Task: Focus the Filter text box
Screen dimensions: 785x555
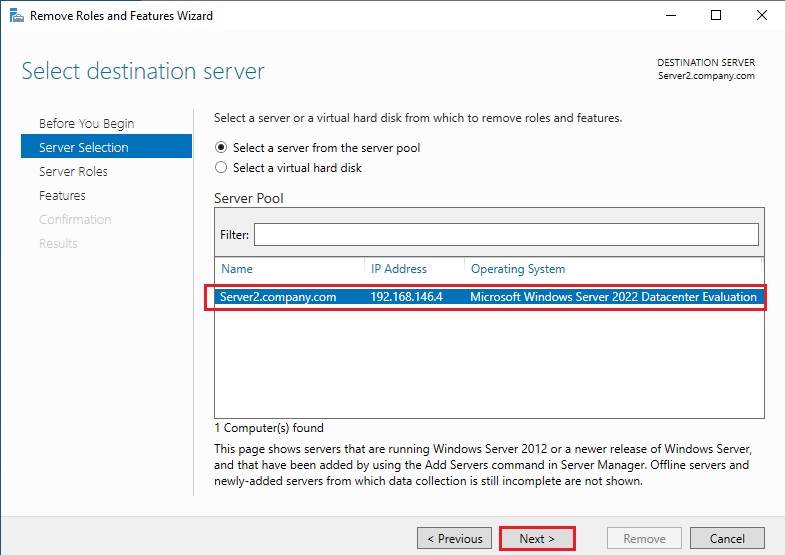Action: click(506, 234)
